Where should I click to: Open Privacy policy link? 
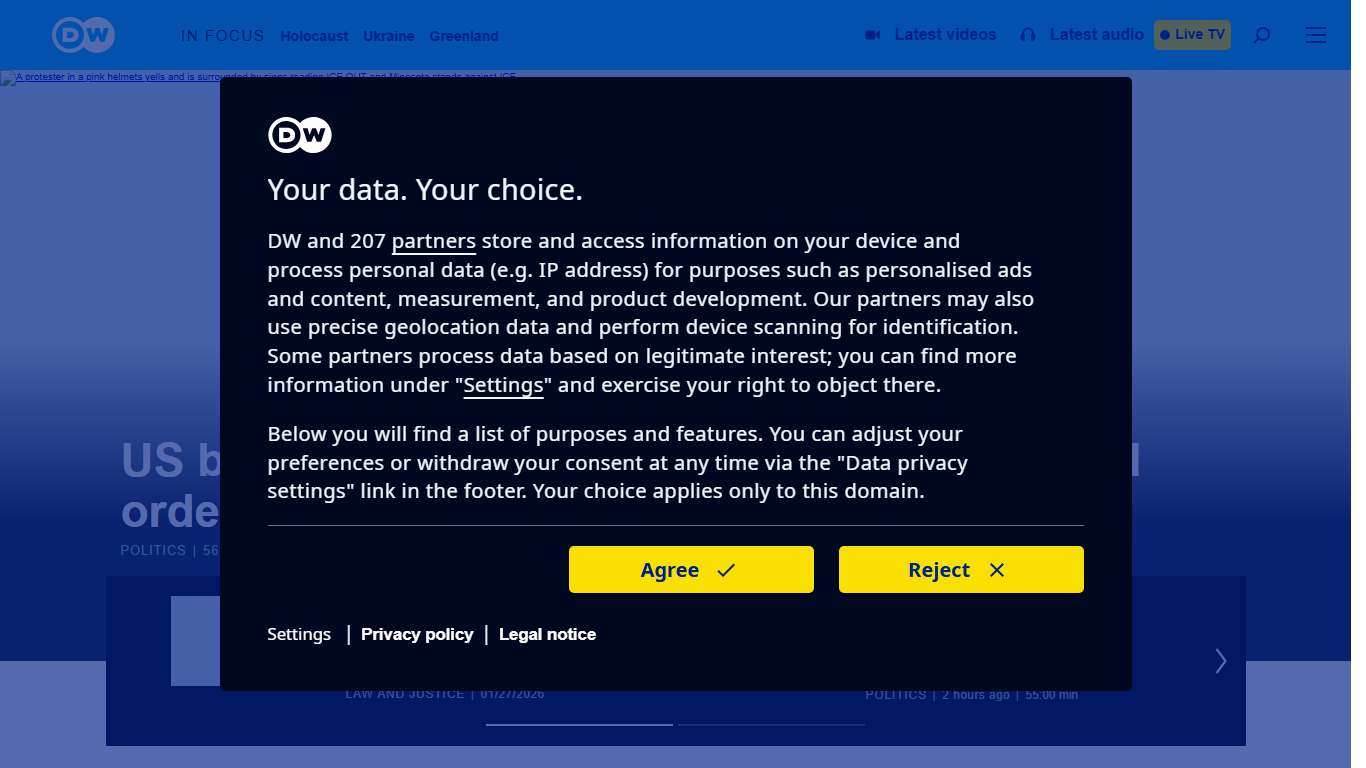(x=417, y=634)
